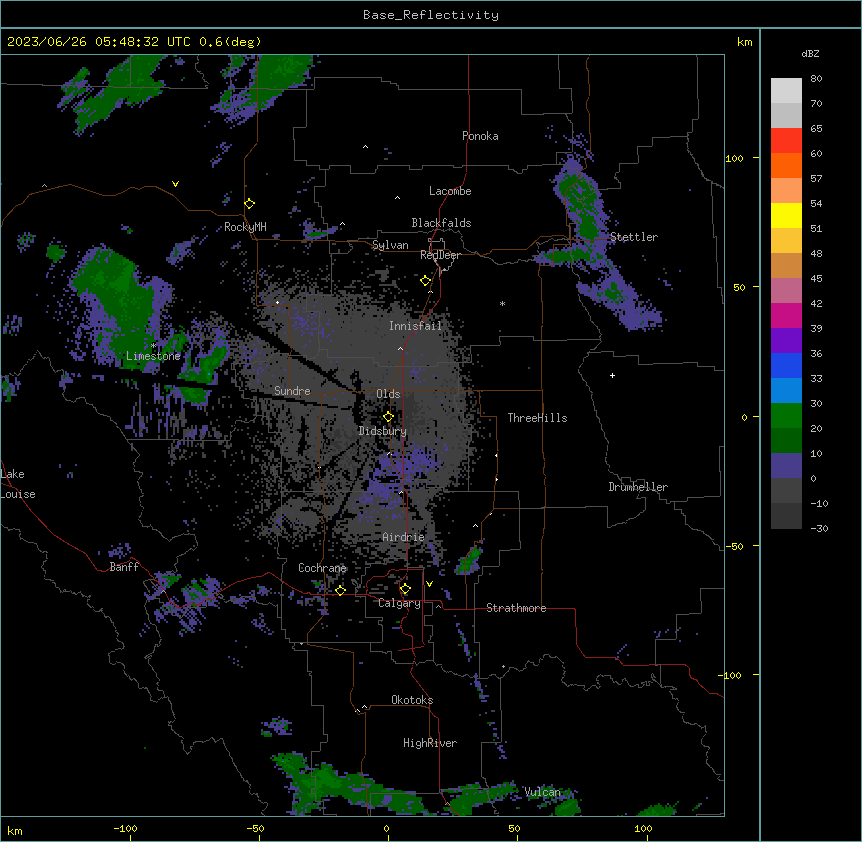The image size is (862, 842).
Task: Click the Sylvan map label
Action: (390, 245)
